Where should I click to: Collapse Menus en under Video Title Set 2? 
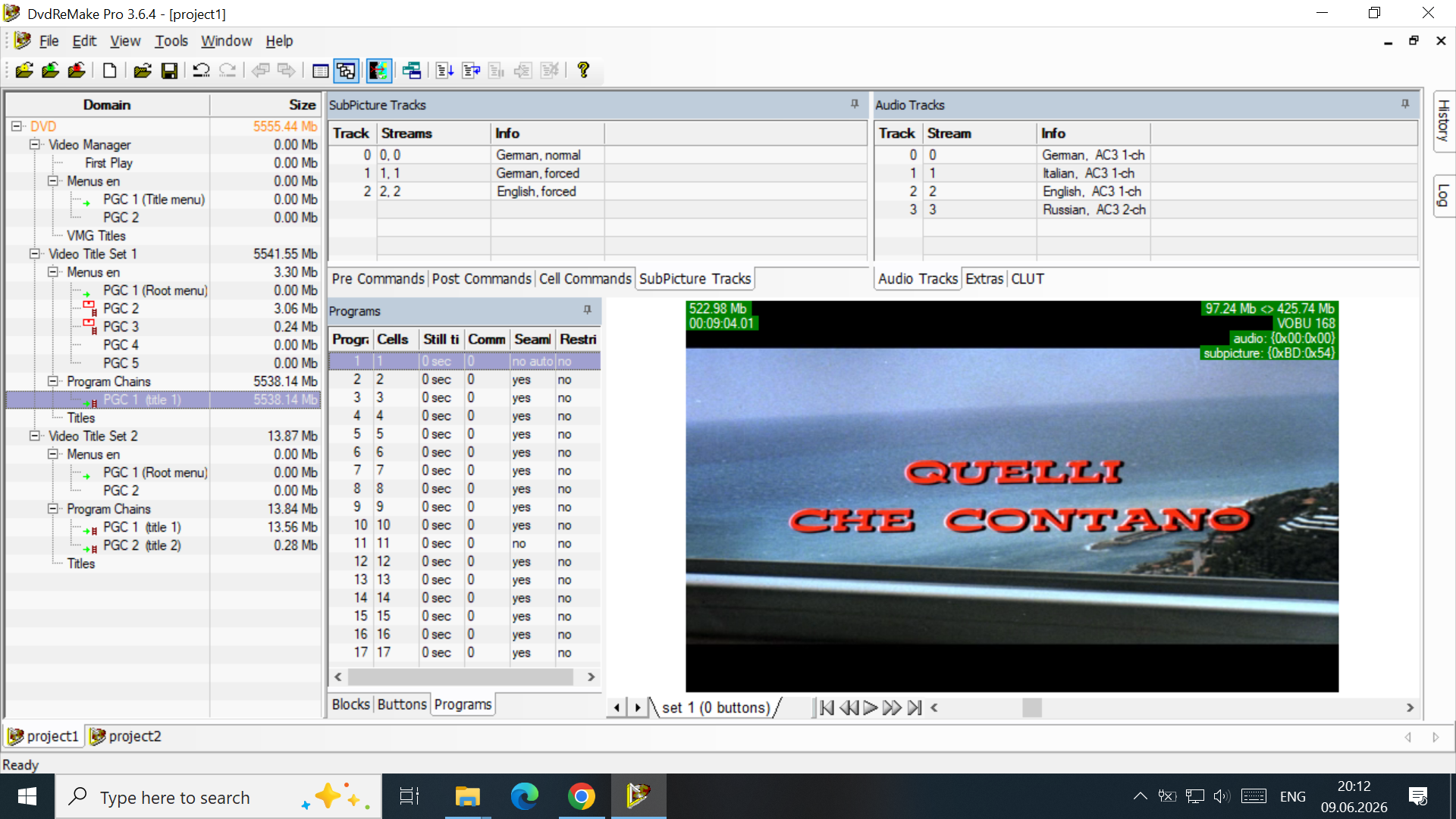(52, 453)
